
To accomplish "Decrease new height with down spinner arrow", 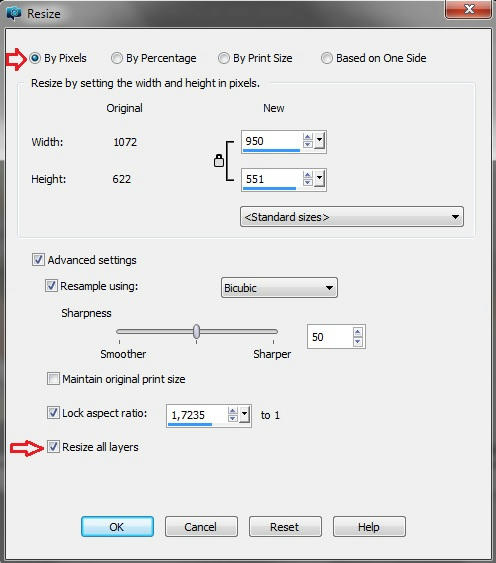I will pyautogui.click(x=307, y=182).
